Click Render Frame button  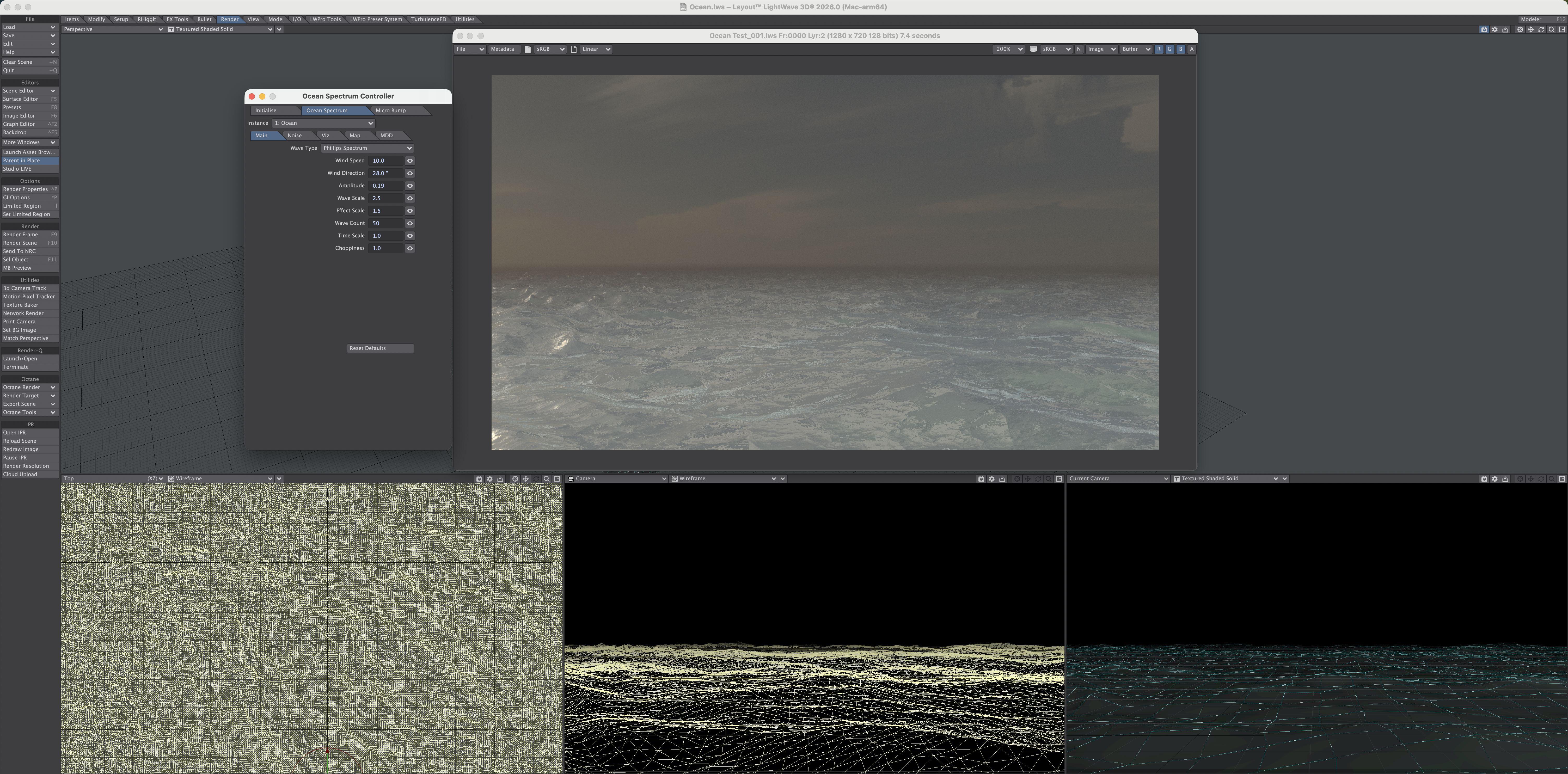point(30,234)
